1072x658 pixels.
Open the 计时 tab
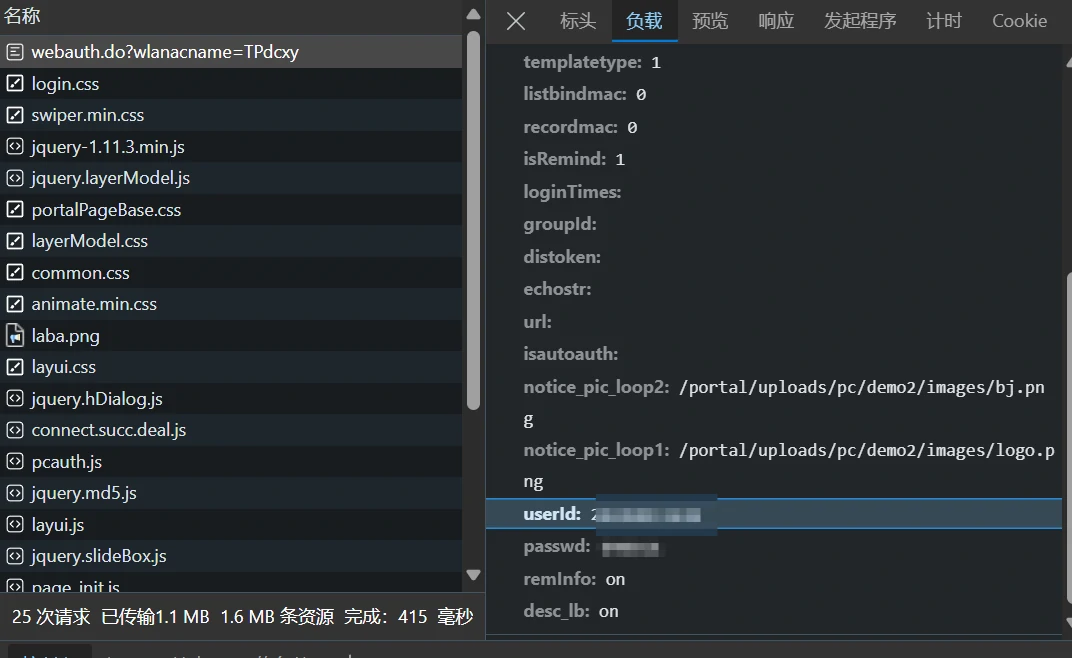click(943, 21)
